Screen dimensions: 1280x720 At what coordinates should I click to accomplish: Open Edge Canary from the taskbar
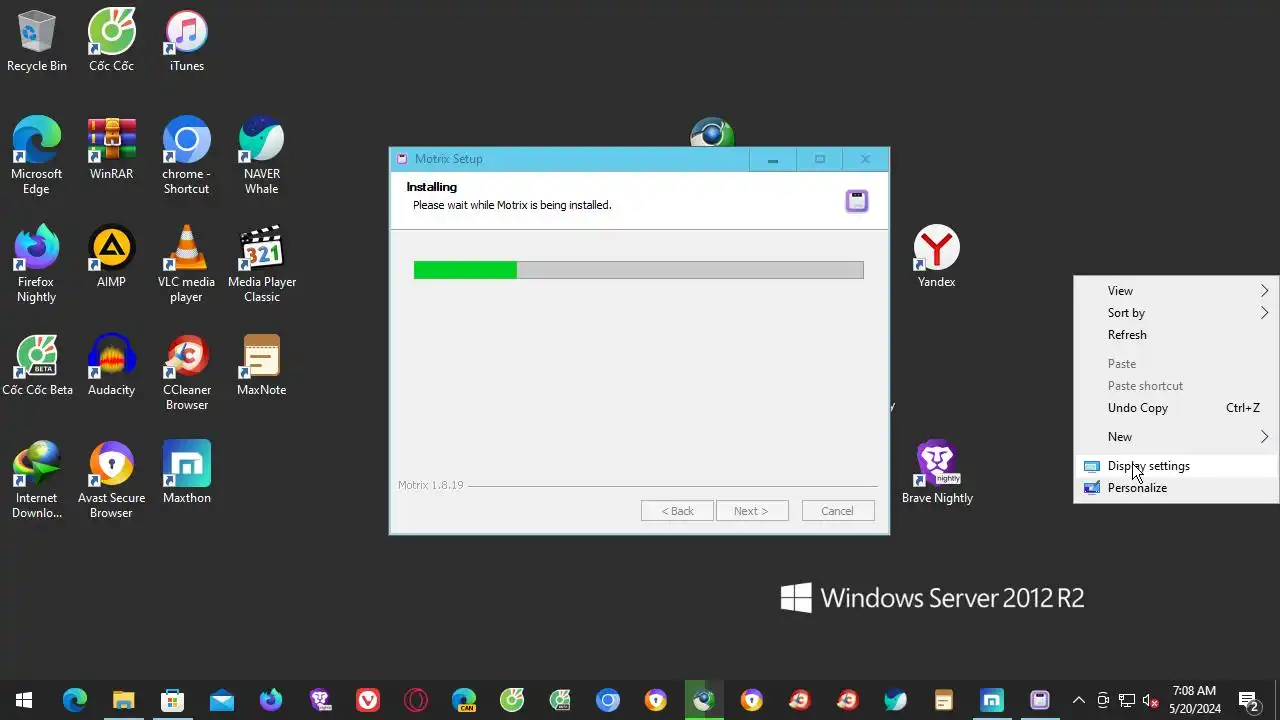tap(464, 700)
